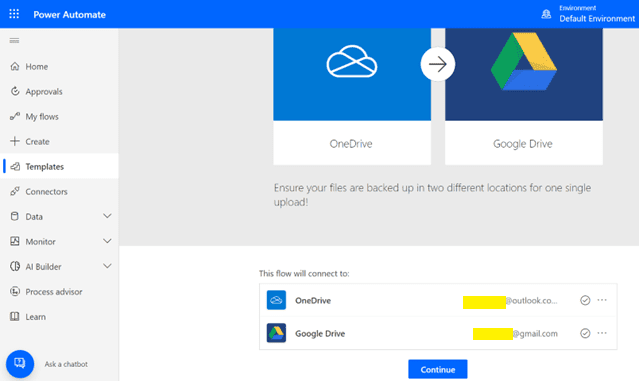Screen dimensions: 639x381
Task: Click the AI Builder icon
Action: (x=15, y=266)
